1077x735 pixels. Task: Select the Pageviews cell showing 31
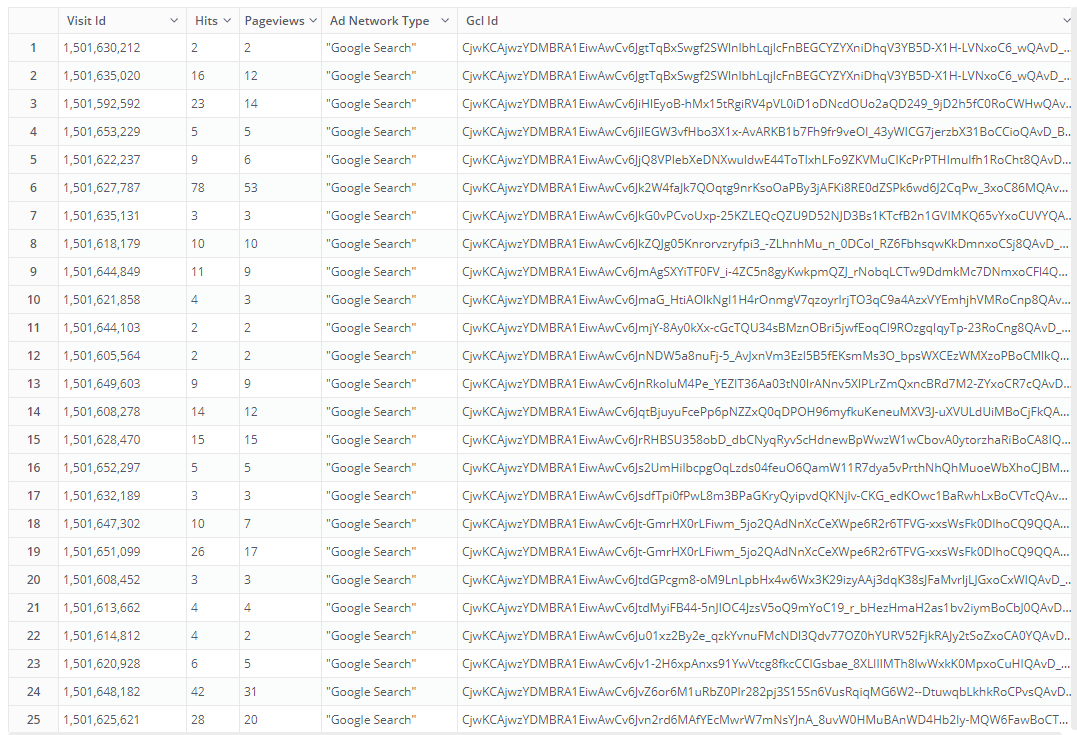click(251, 692)
